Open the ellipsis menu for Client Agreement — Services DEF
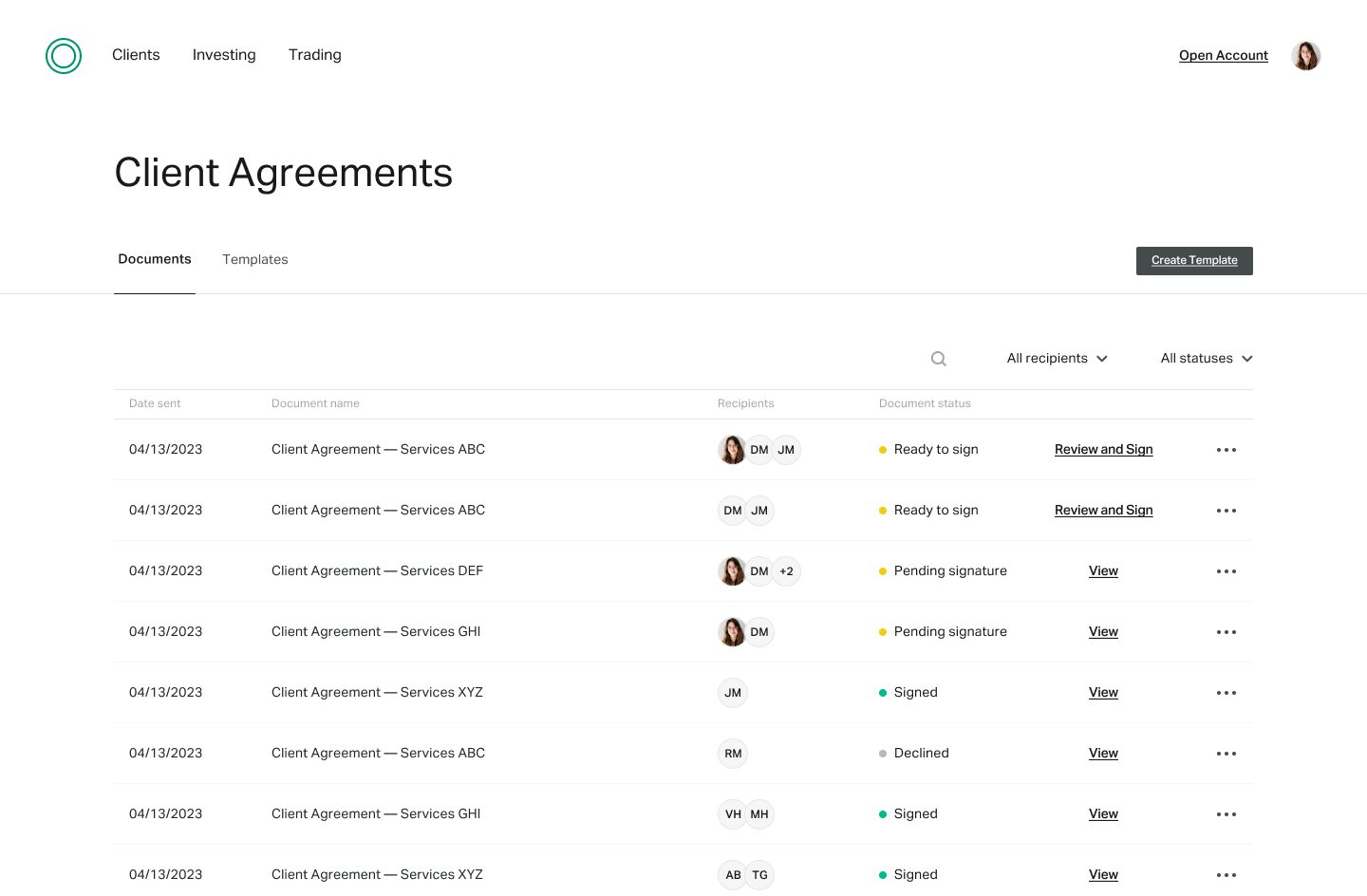The width and height of the screenshot is (1367, 896). 1227,570
